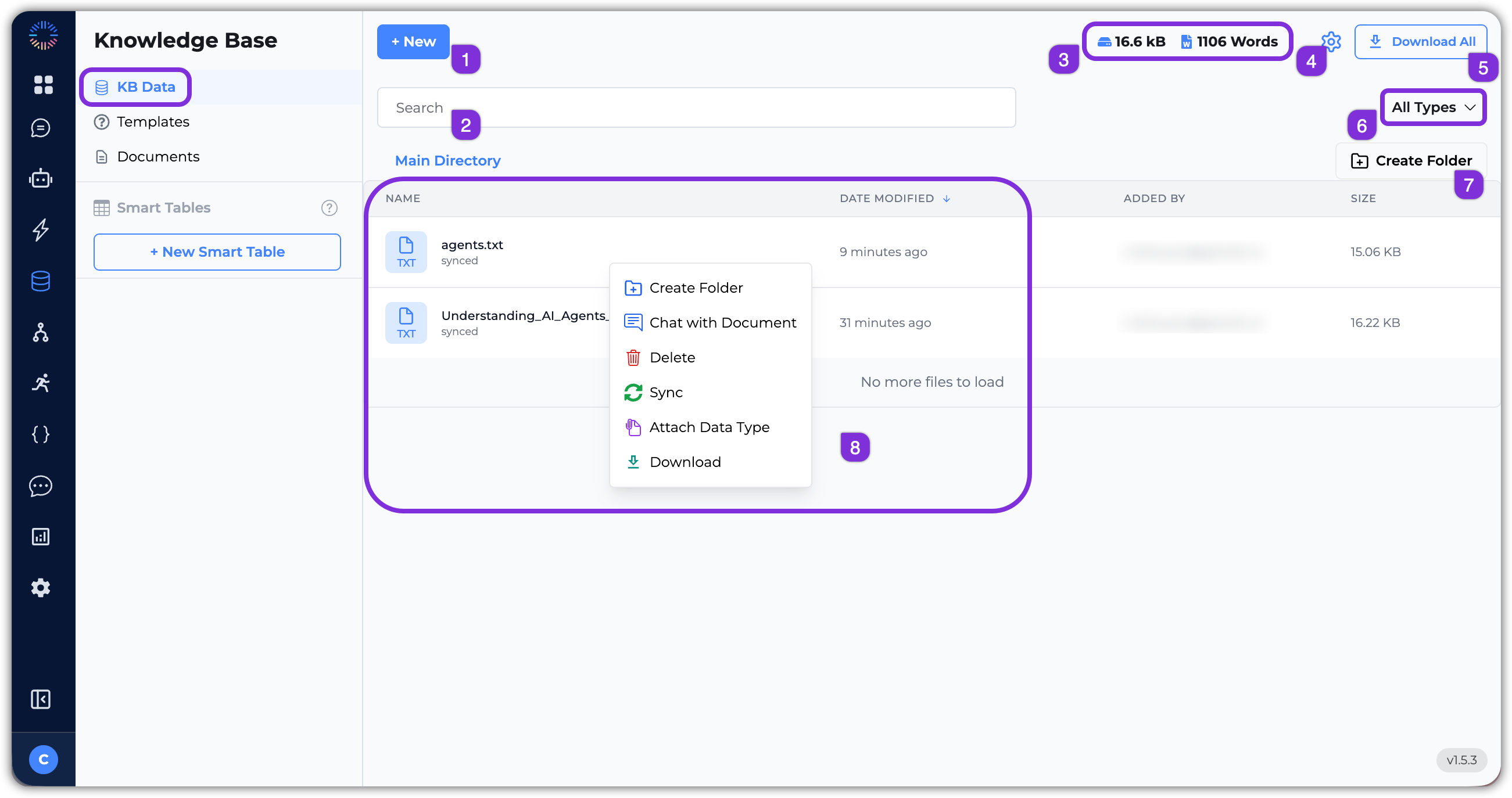Open the curly braces icon in sidebar
1512x798 pixels.
click(x=41, y=434)
